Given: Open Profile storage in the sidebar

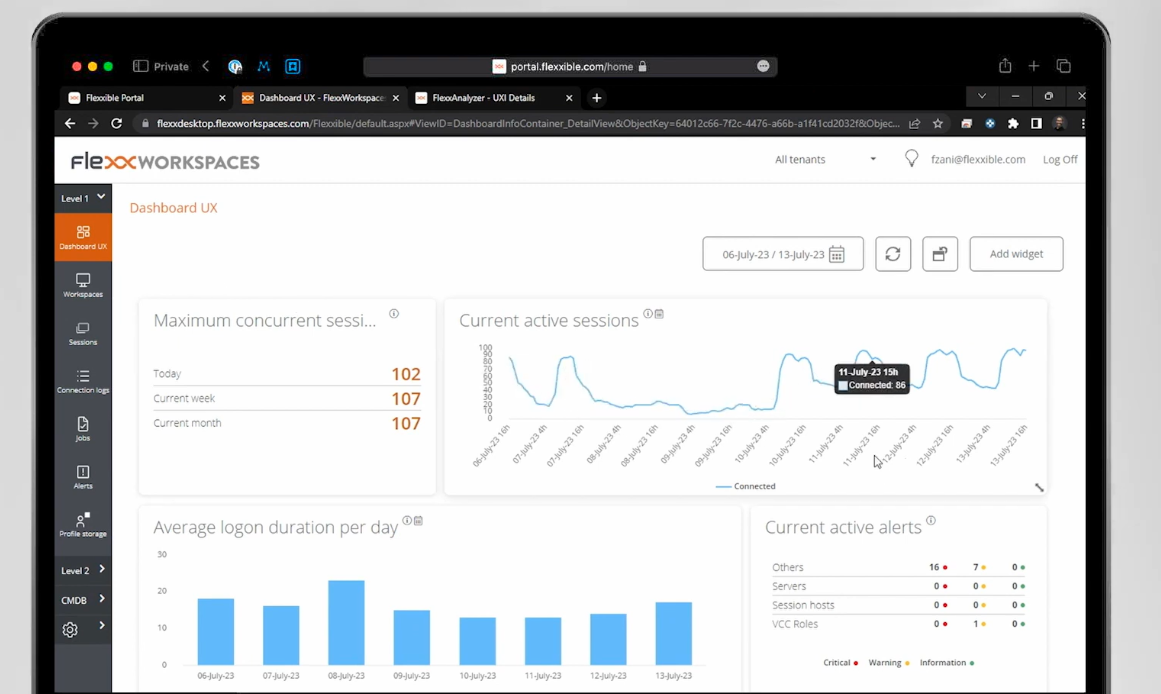Looking at the screenshot, I should [x=83, y=524].
